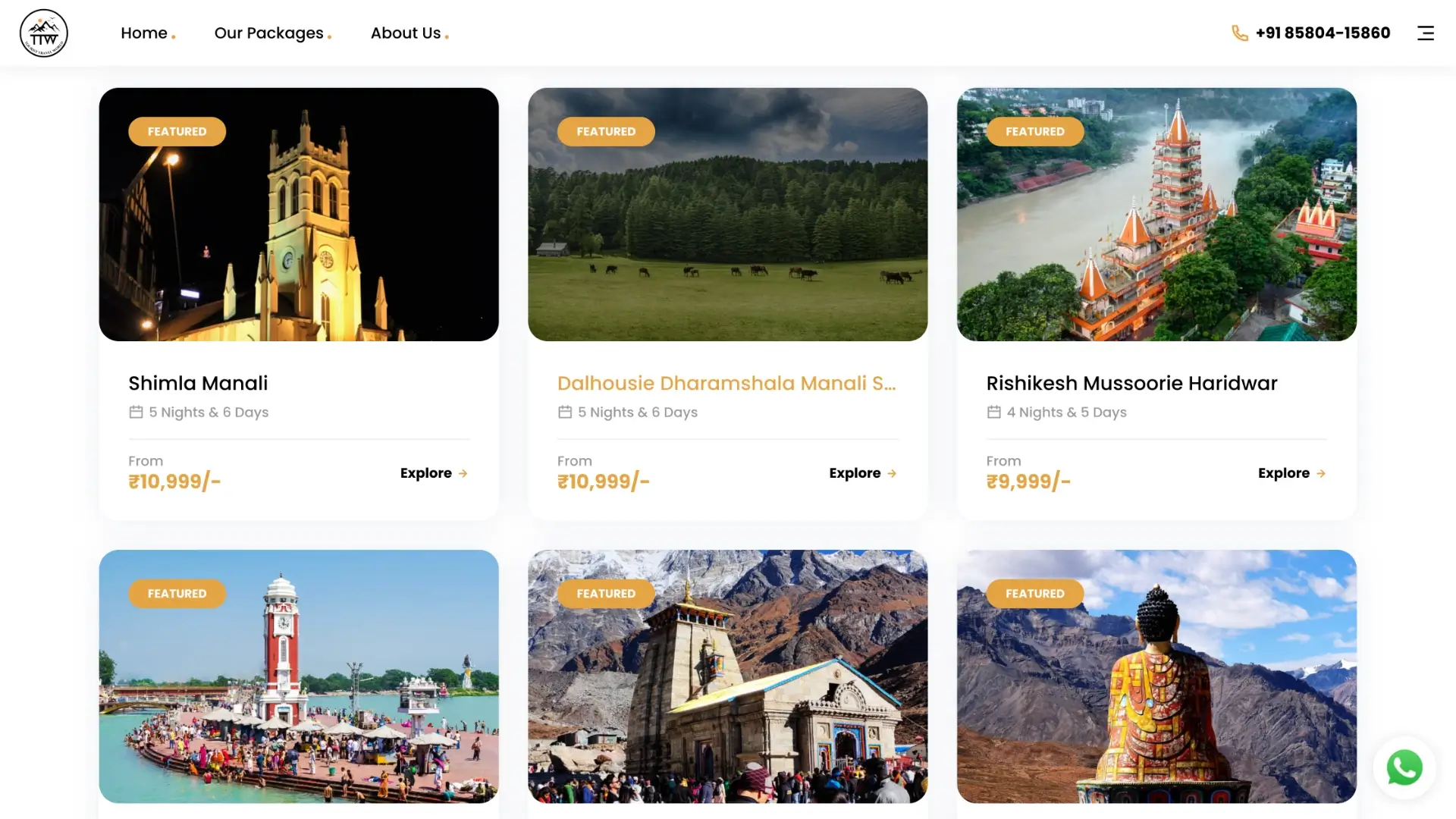Click Dalhousie card's ₹10,999/- price
Image resolution: width=1456 pixels, height=819 pixels.
[604, 482]
